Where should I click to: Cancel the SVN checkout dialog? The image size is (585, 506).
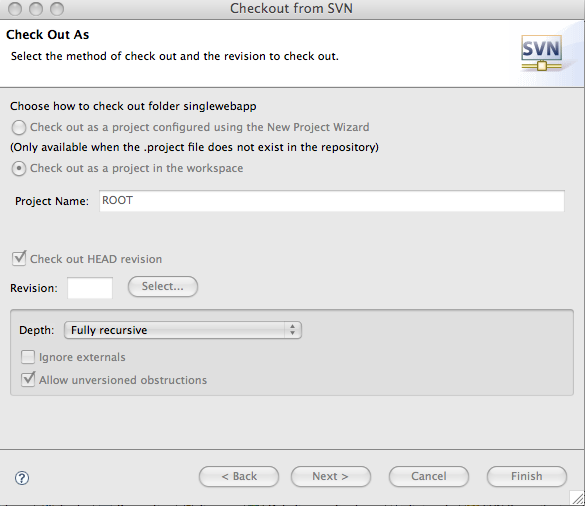point(429,477)
